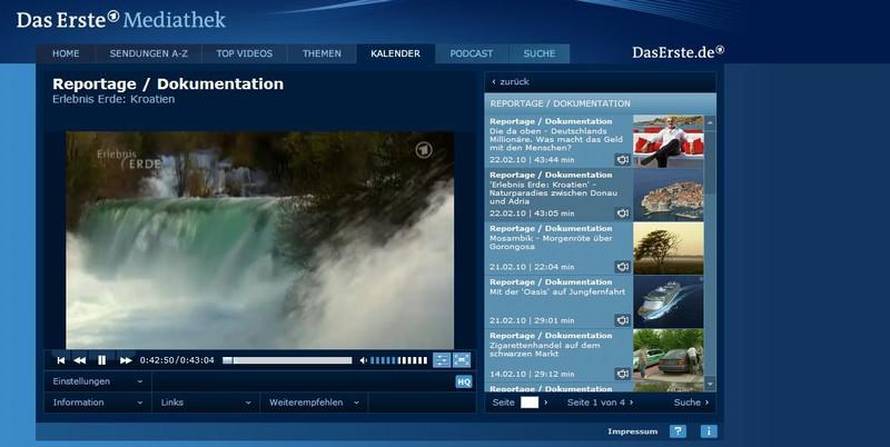Select 'Zigarettenhandel auf dem schwarzen Markt' title
This screenshot has height=447, width=890.
click(544, 349)
